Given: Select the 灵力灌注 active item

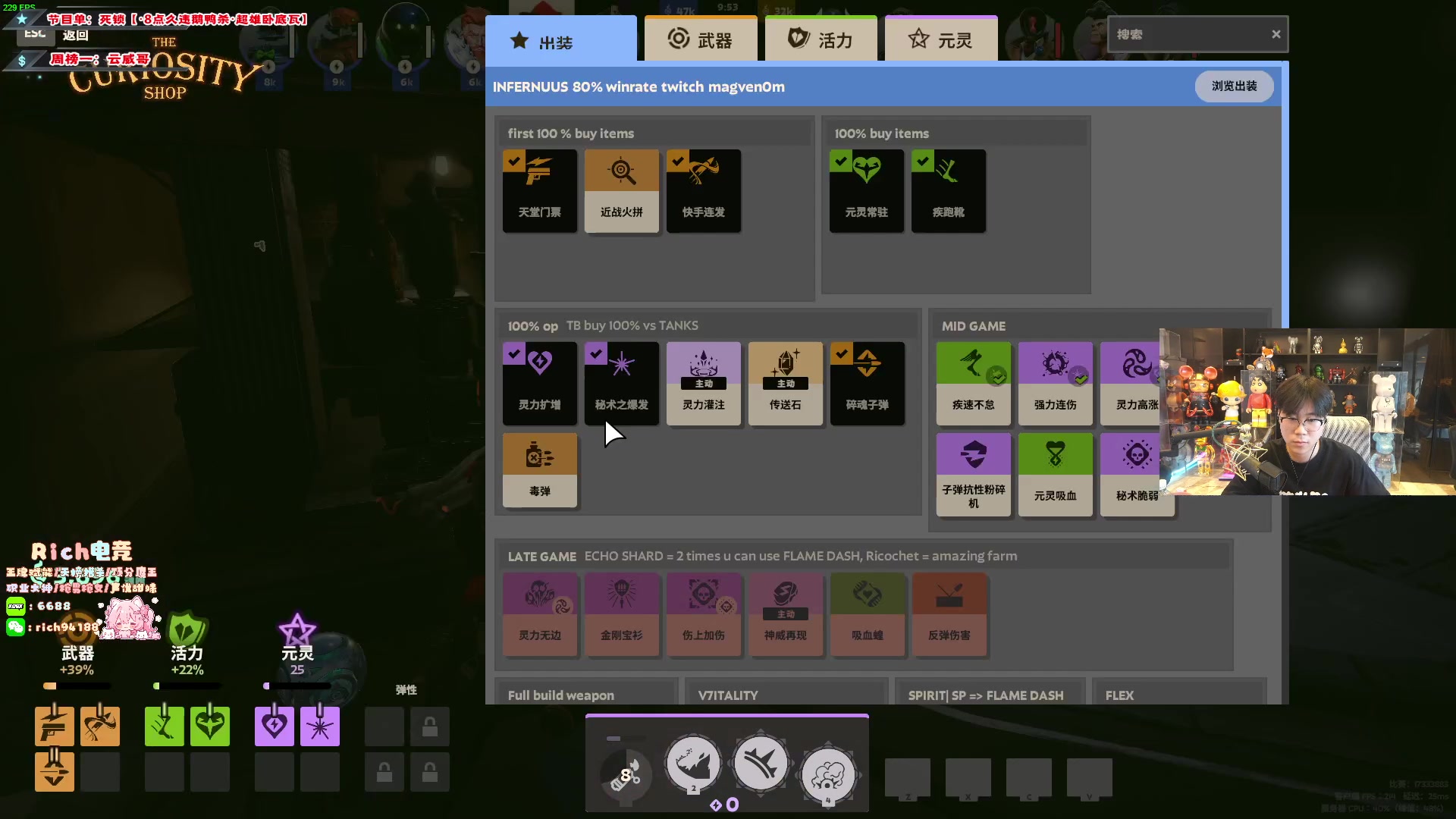Looking at the screenshot, I should click(x=703, y=383).
